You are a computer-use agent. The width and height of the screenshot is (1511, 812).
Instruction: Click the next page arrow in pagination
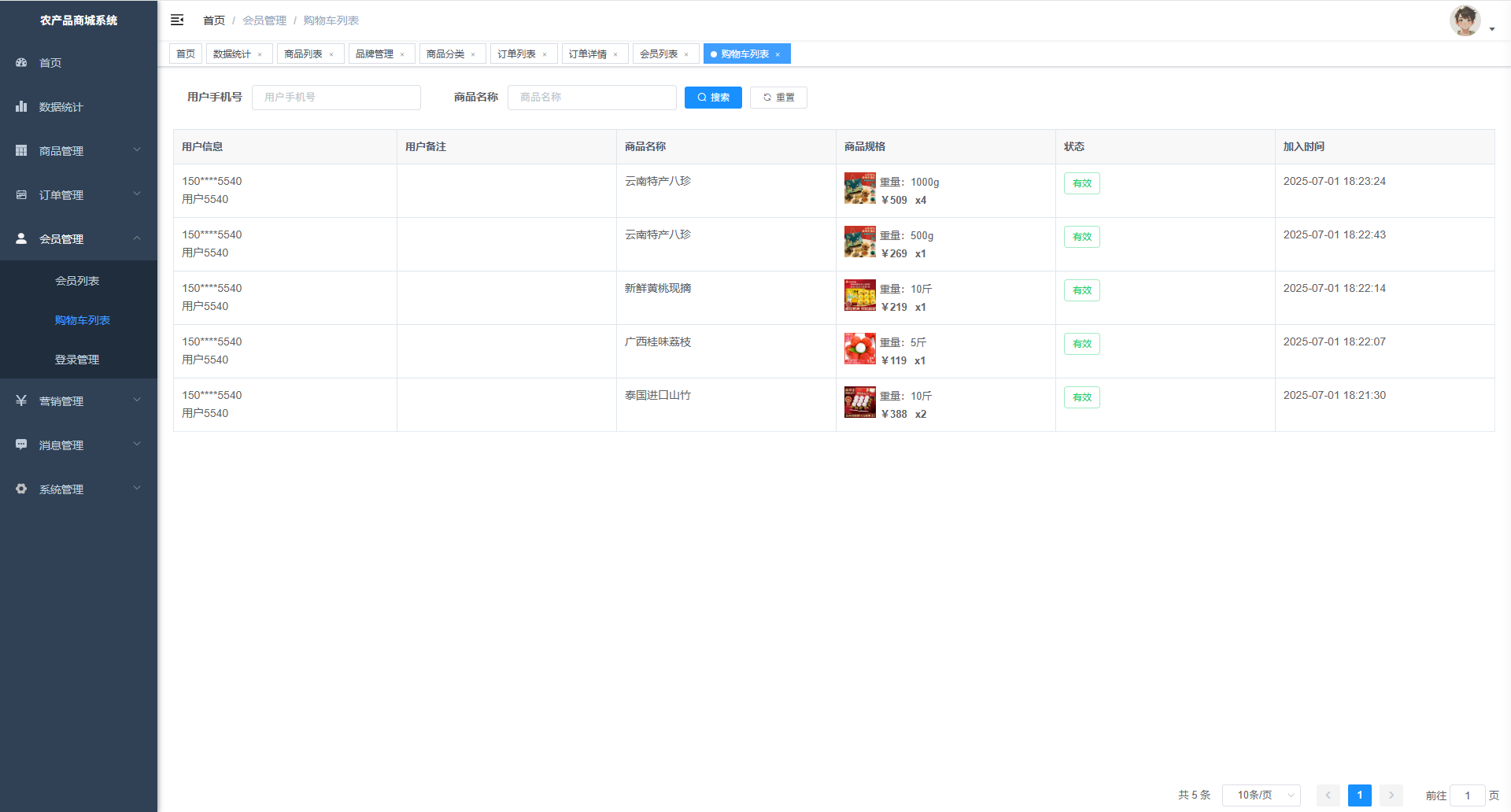[x=1391, y=795]
